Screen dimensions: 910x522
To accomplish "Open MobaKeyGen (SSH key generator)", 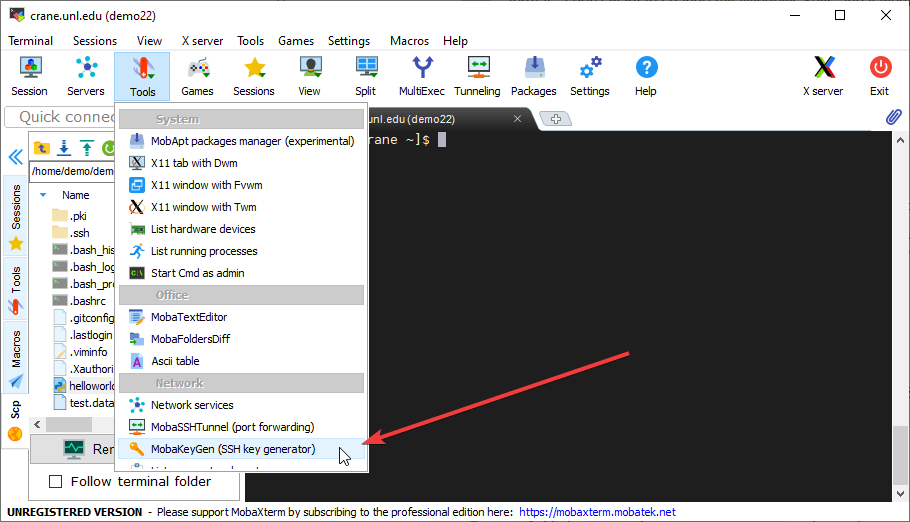I will [x=242, y=449].
